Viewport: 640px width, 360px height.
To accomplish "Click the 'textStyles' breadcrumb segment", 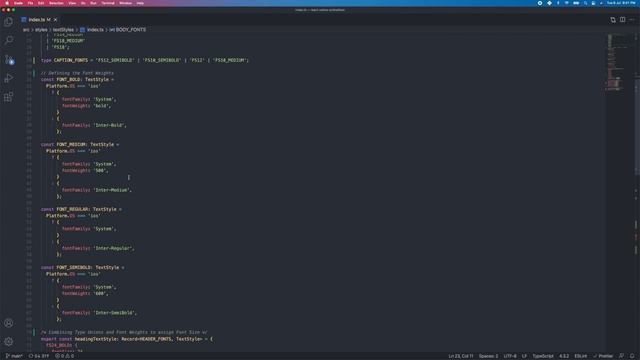I will click(x=63, y=30).
